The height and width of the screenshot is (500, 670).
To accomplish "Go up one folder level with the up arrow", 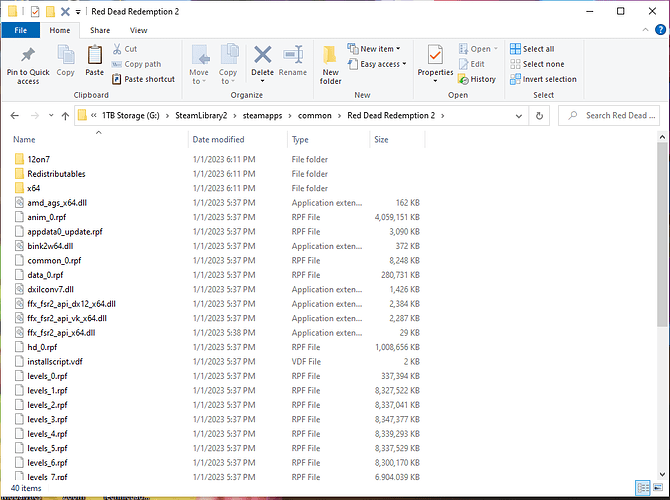I will (65, 115).
